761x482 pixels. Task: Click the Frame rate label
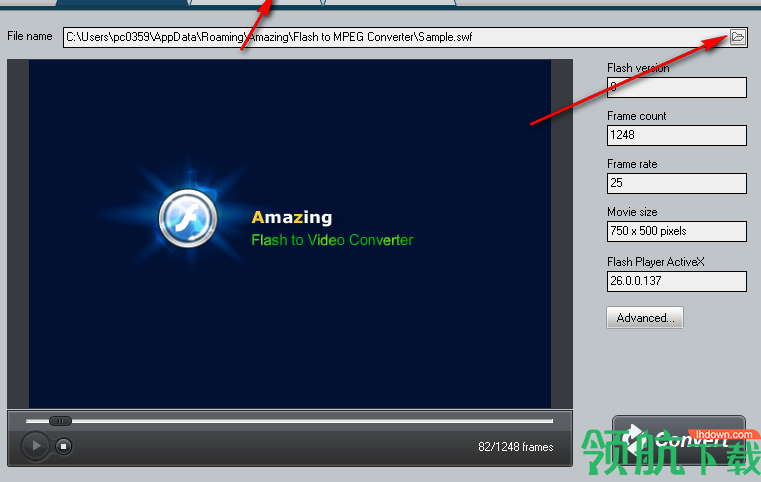[632, 164]
